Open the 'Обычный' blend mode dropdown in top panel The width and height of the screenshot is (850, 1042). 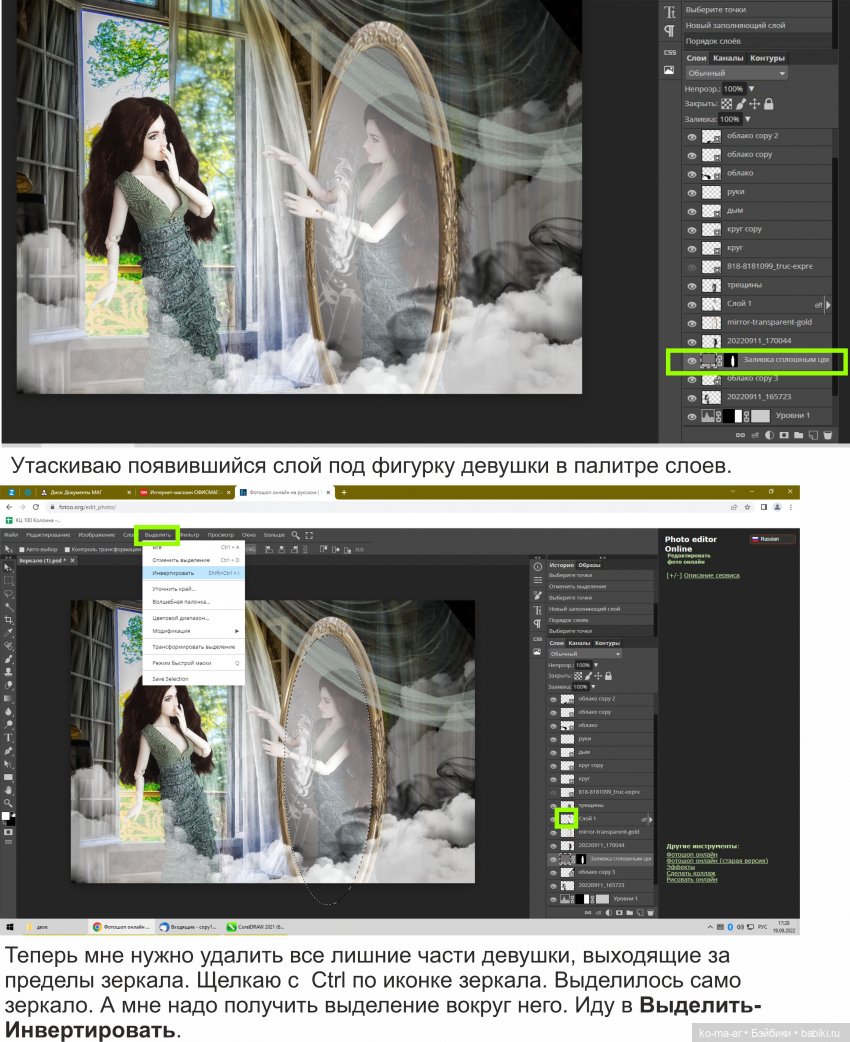click(736, 73)
